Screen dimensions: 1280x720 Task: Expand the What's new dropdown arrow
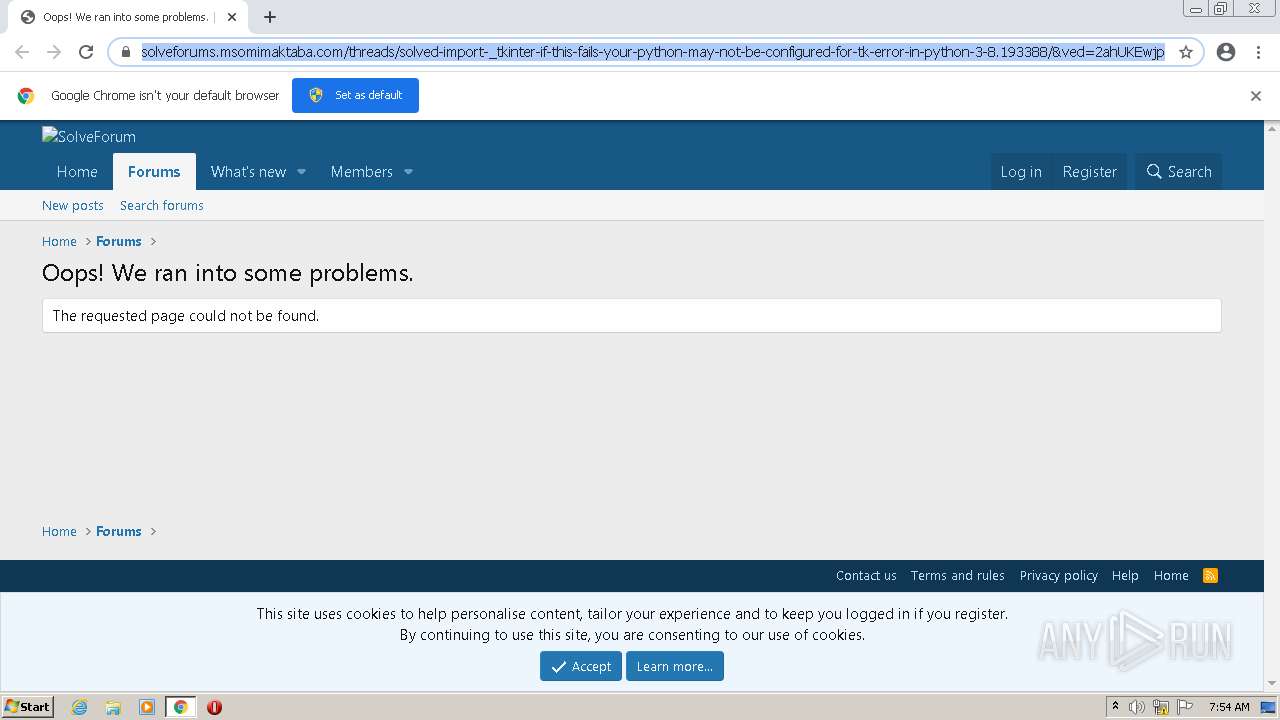click(301, 172)
